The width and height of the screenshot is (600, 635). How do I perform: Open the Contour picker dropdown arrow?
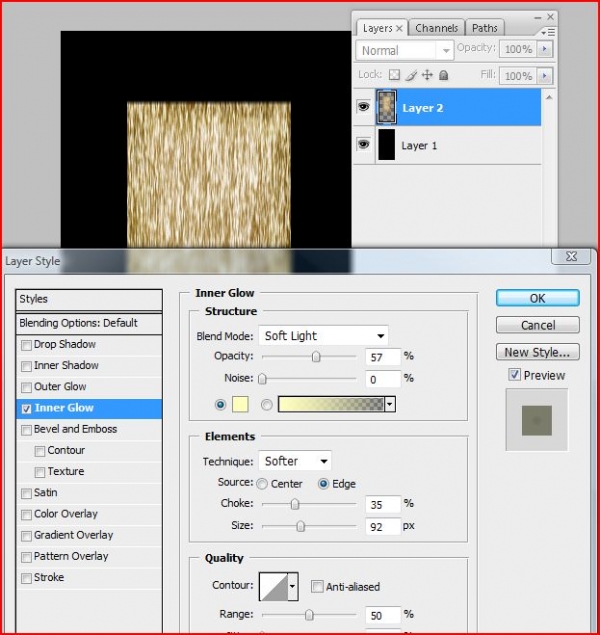click(293, 586)
